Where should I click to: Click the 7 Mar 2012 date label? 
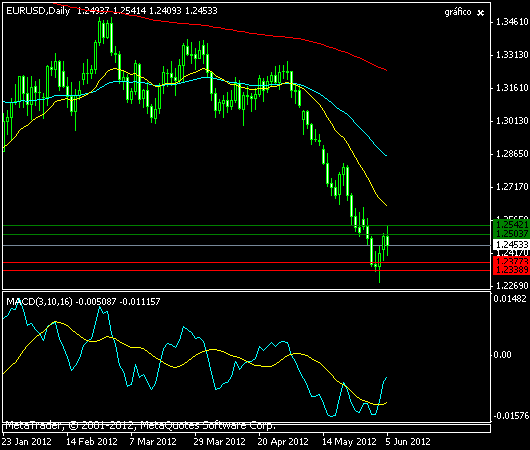153,442
